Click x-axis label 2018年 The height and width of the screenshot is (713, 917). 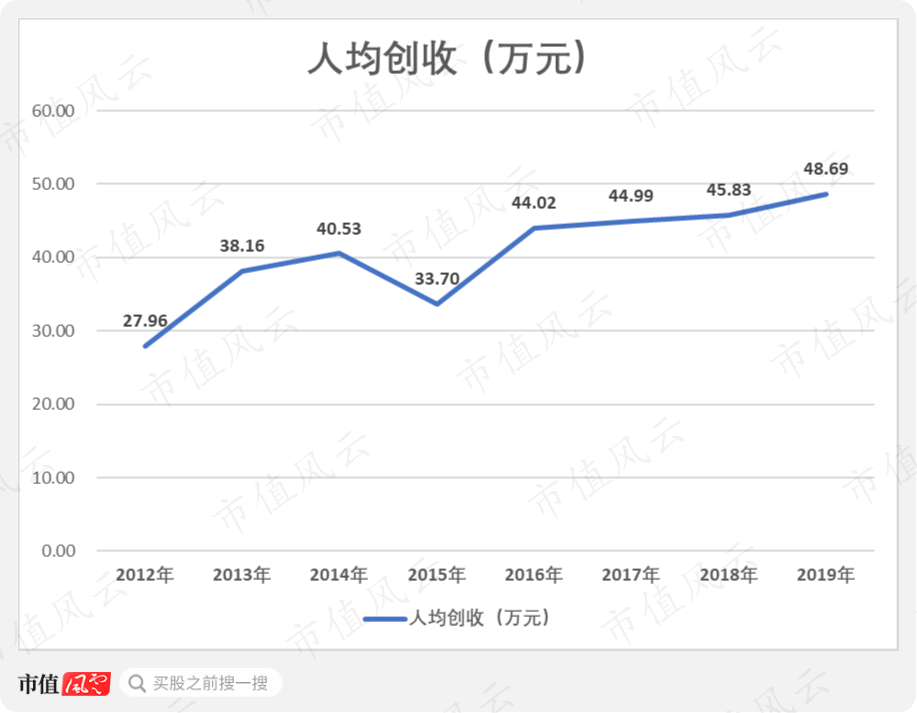point(729,575)
